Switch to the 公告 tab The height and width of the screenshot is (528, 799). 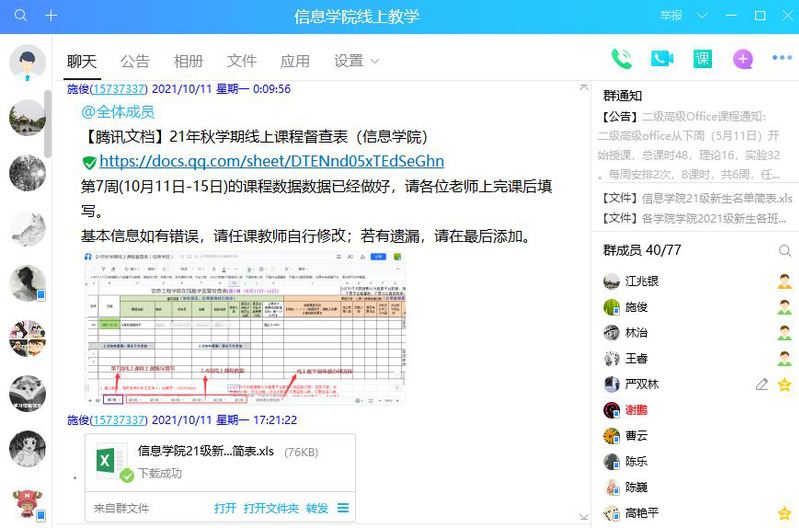point(135,61)
